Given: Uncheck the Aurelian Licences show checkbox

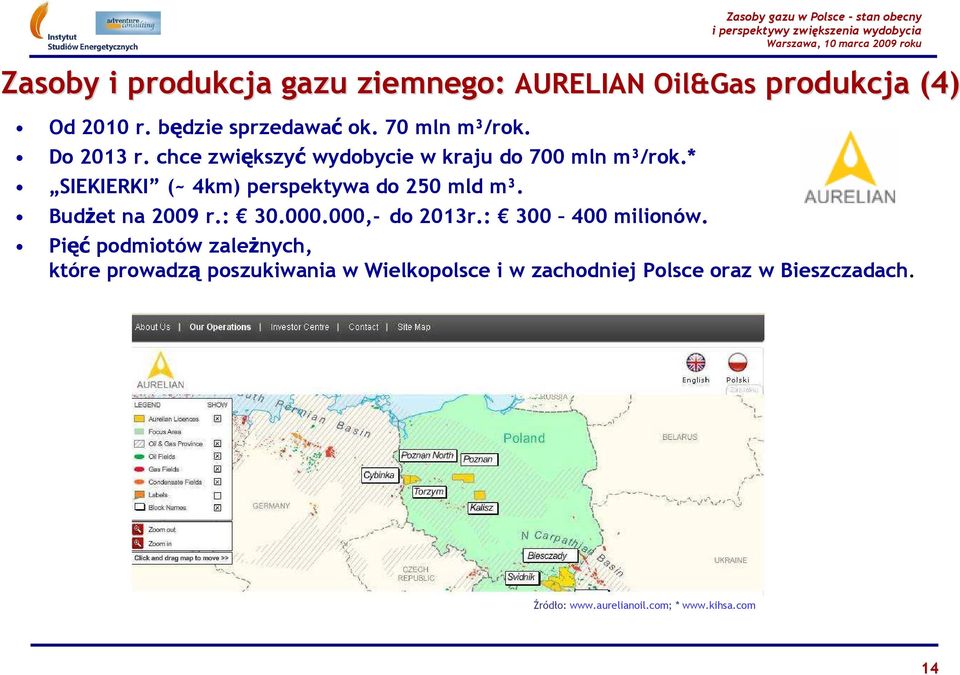Looking at the screenshot, I should (x=217, y=419).
